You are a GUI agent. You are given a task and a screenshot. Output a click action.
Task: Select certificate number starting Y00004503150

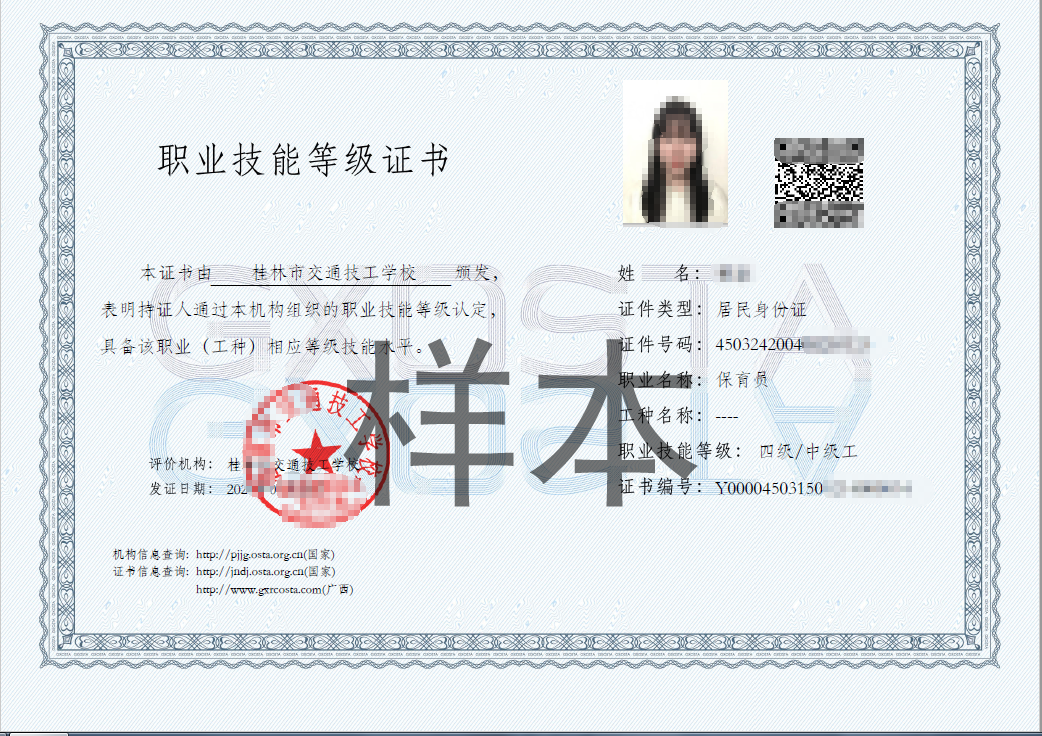[x=813, y=488]
